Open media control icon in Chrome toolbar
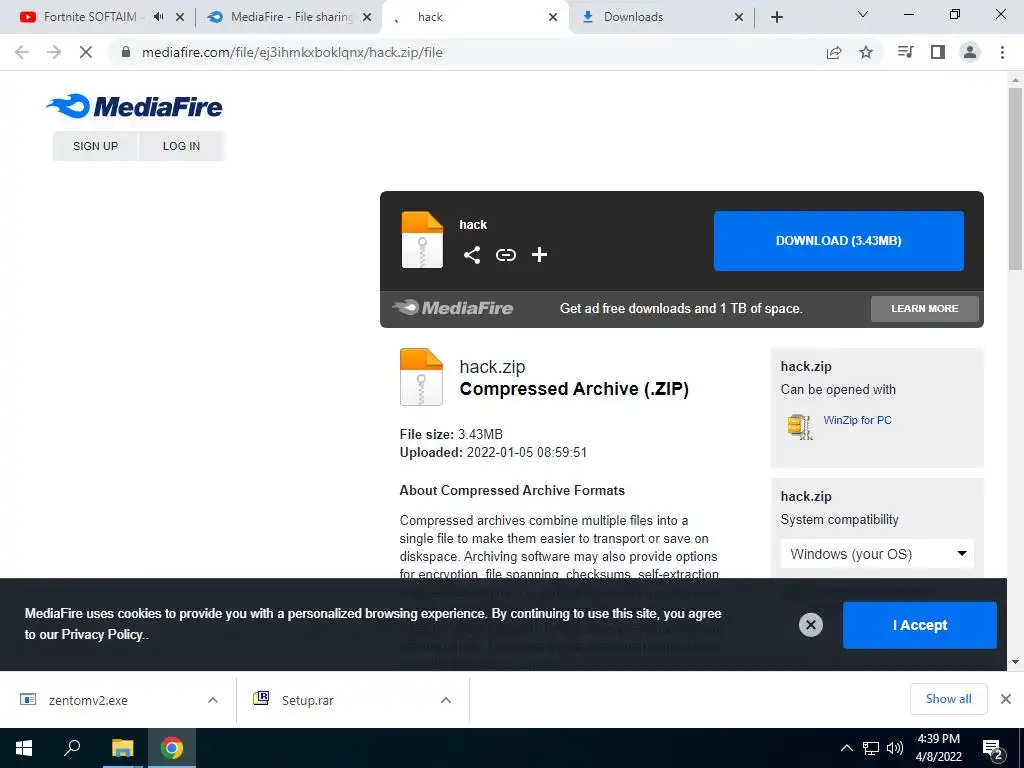This screenshot has height=768, width=1024. tap(905, 52)
